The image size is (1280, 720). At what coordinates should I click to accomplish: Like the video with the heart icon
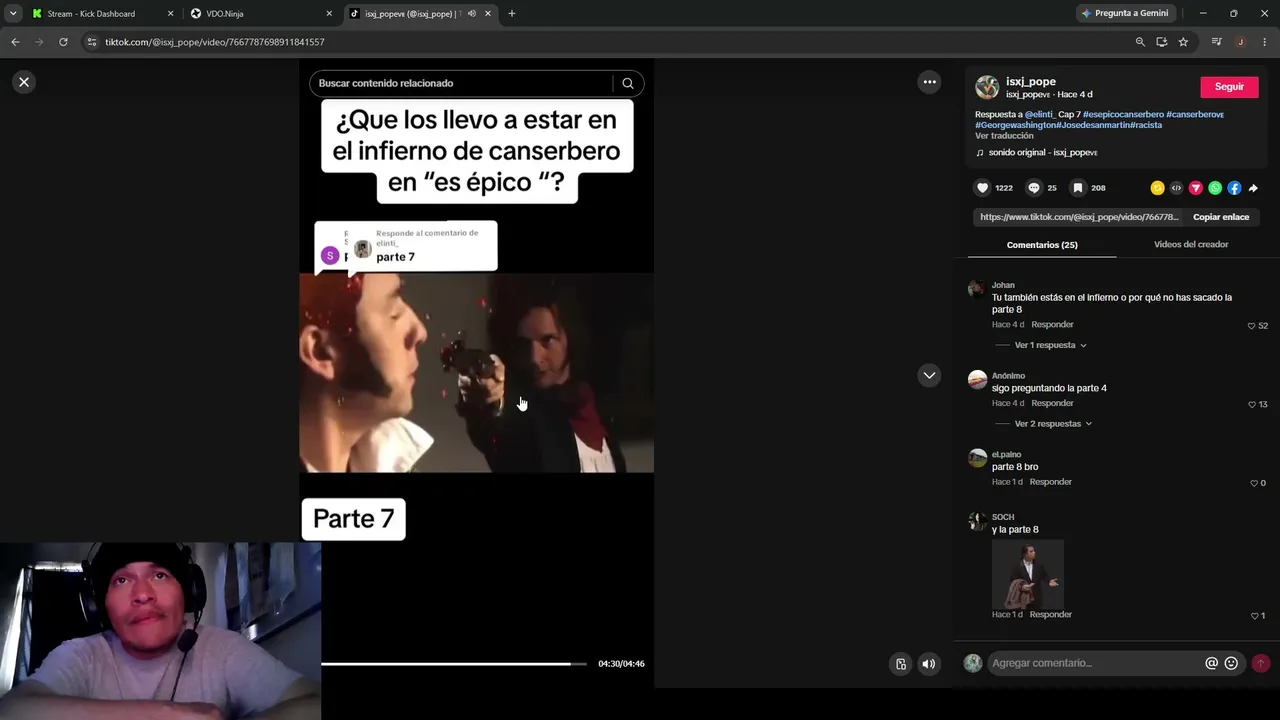(x=982, y=188)
